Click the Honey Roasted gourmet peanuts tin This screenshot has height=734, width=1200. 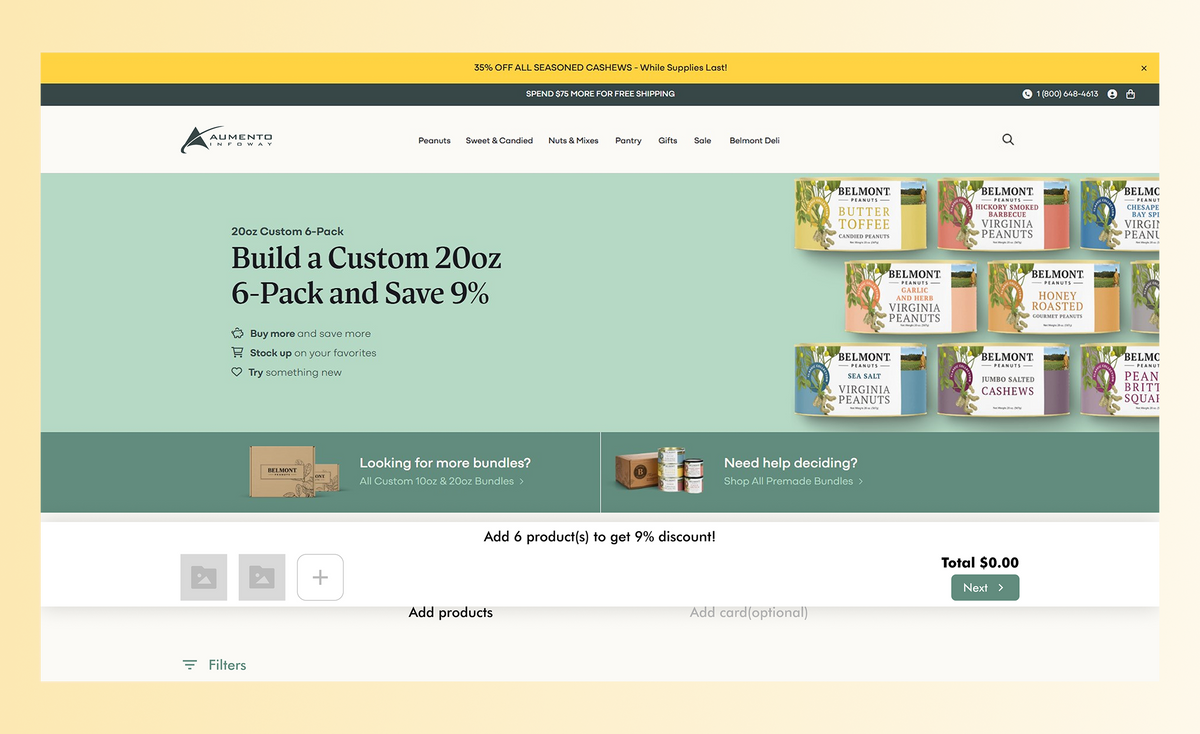(1054, 298)
